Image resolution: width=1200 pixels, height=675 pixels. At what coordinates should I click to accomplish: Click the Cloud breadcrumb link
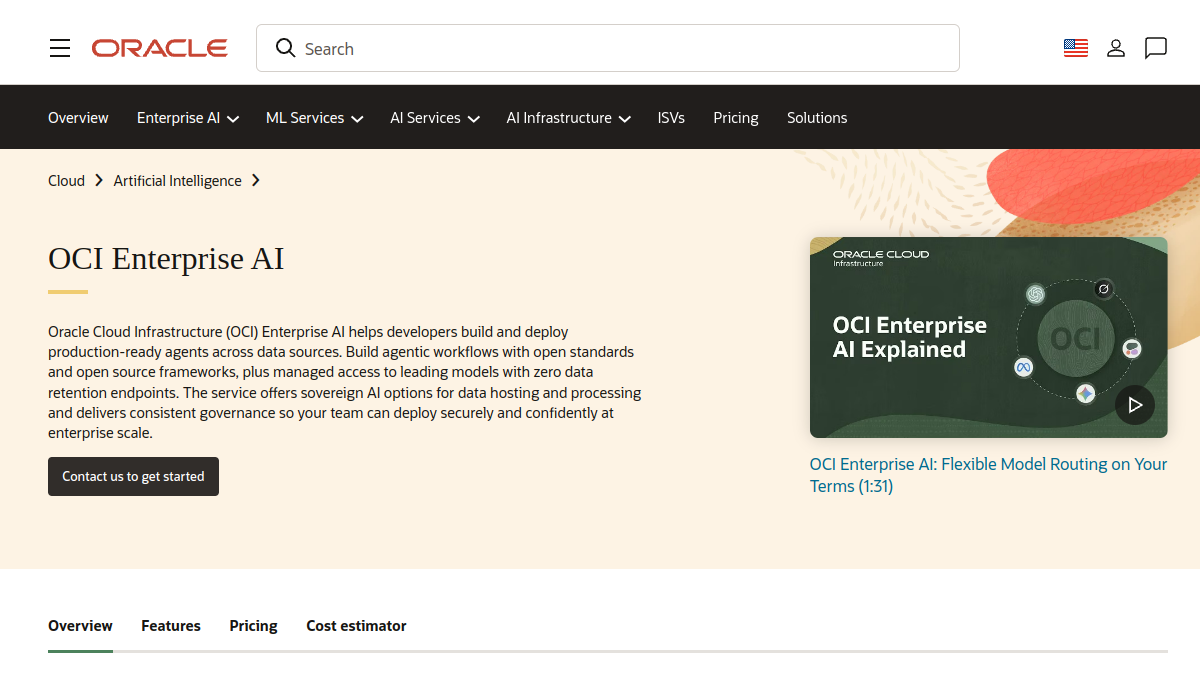66,181
